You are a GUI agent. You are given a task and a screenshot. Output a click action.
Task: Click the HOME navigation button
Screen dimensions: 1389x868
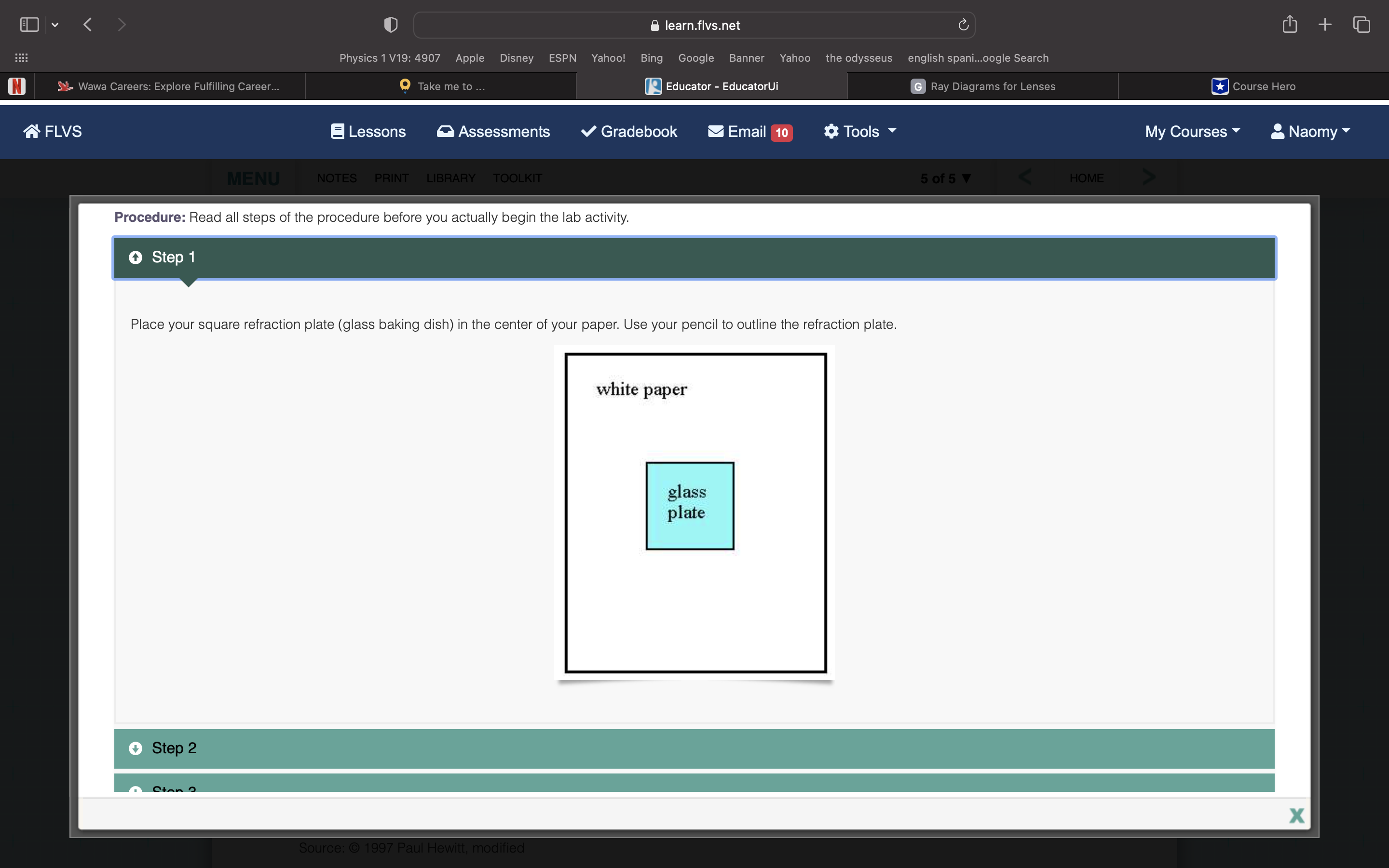[1086, 178]
